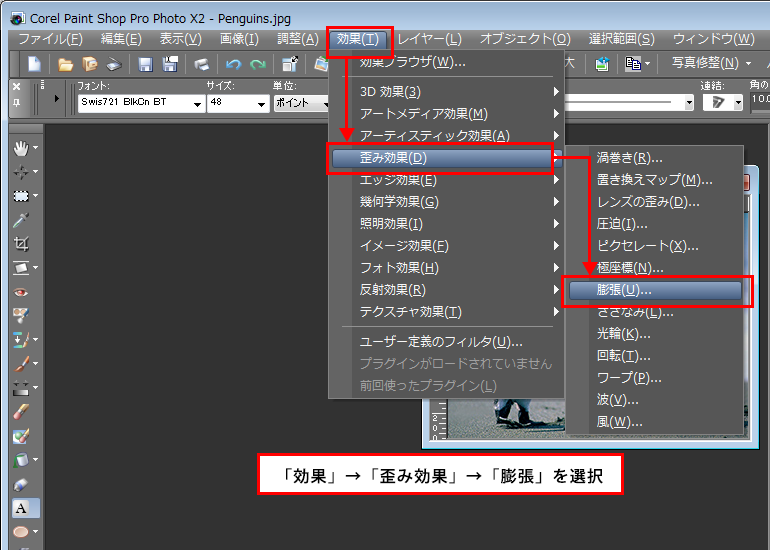Expand the 写真修整(N) dropdown
This screenshot has width=770, height=550.
point(748,64)
